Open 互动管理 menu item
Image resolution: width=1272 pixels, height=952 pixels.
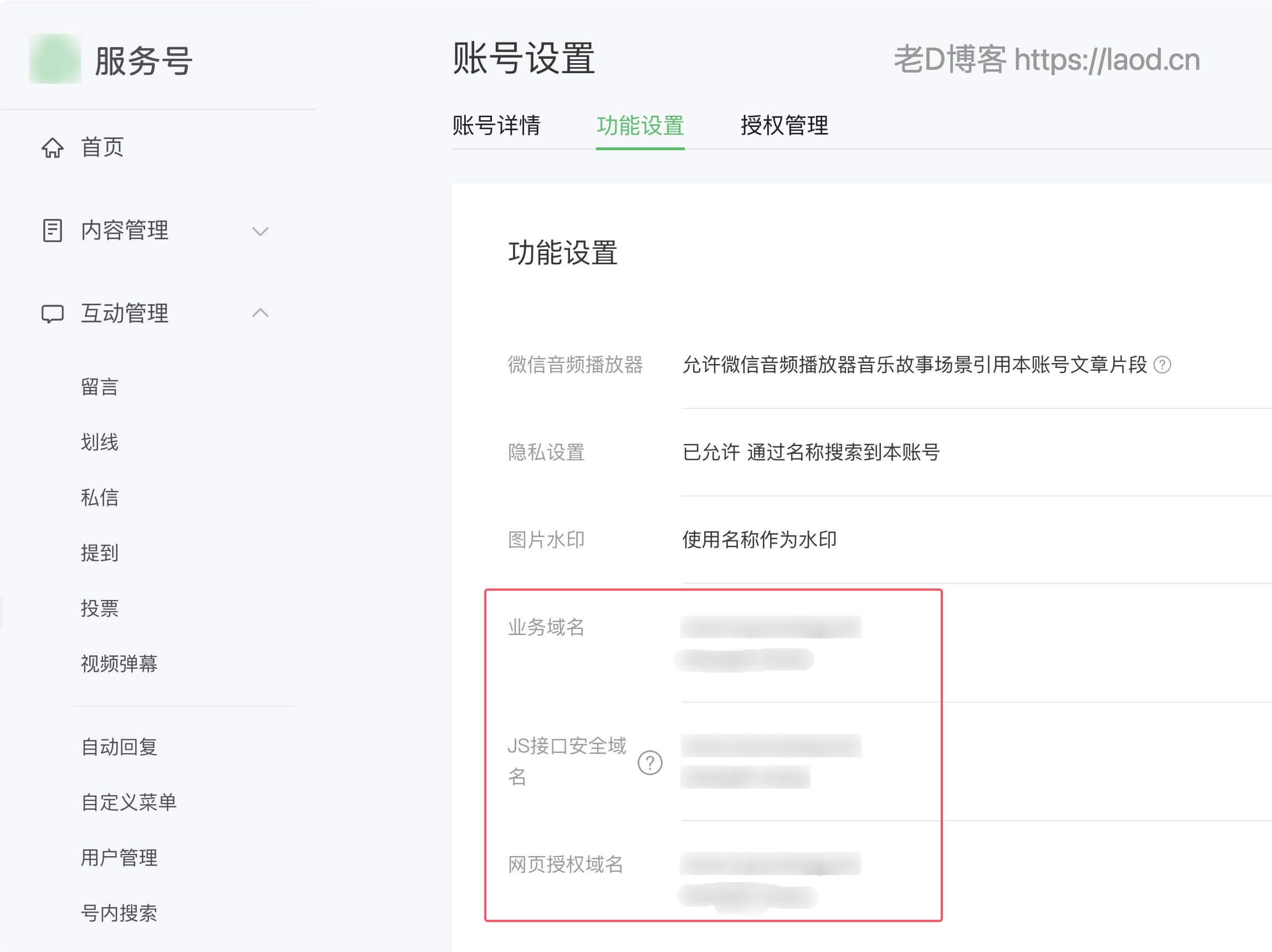pos(125,314)
